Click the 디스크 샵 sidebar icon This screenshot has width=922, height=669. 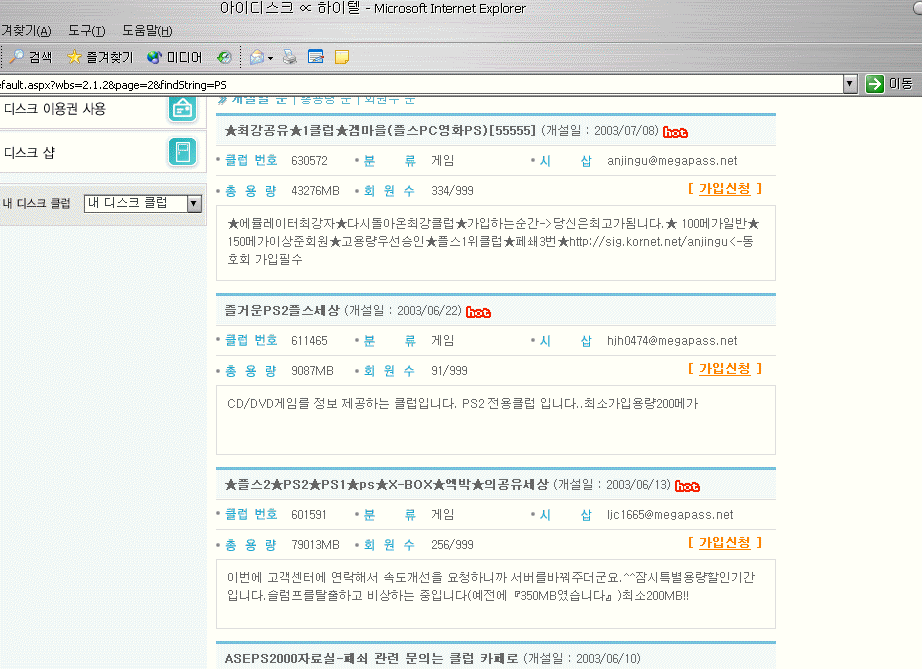click(x=182, y=152)
